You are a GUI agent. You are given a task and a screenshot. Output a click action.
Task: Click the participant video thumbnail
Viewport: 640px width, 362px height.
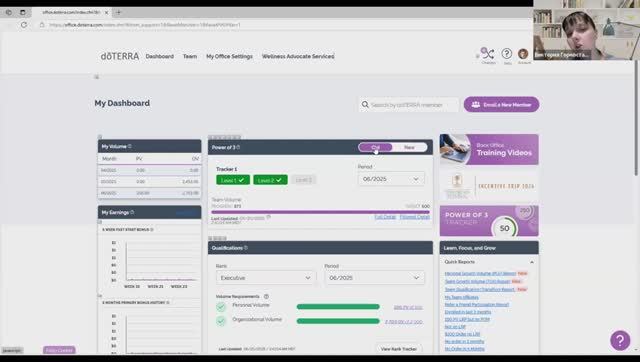(x=586, y=30)
